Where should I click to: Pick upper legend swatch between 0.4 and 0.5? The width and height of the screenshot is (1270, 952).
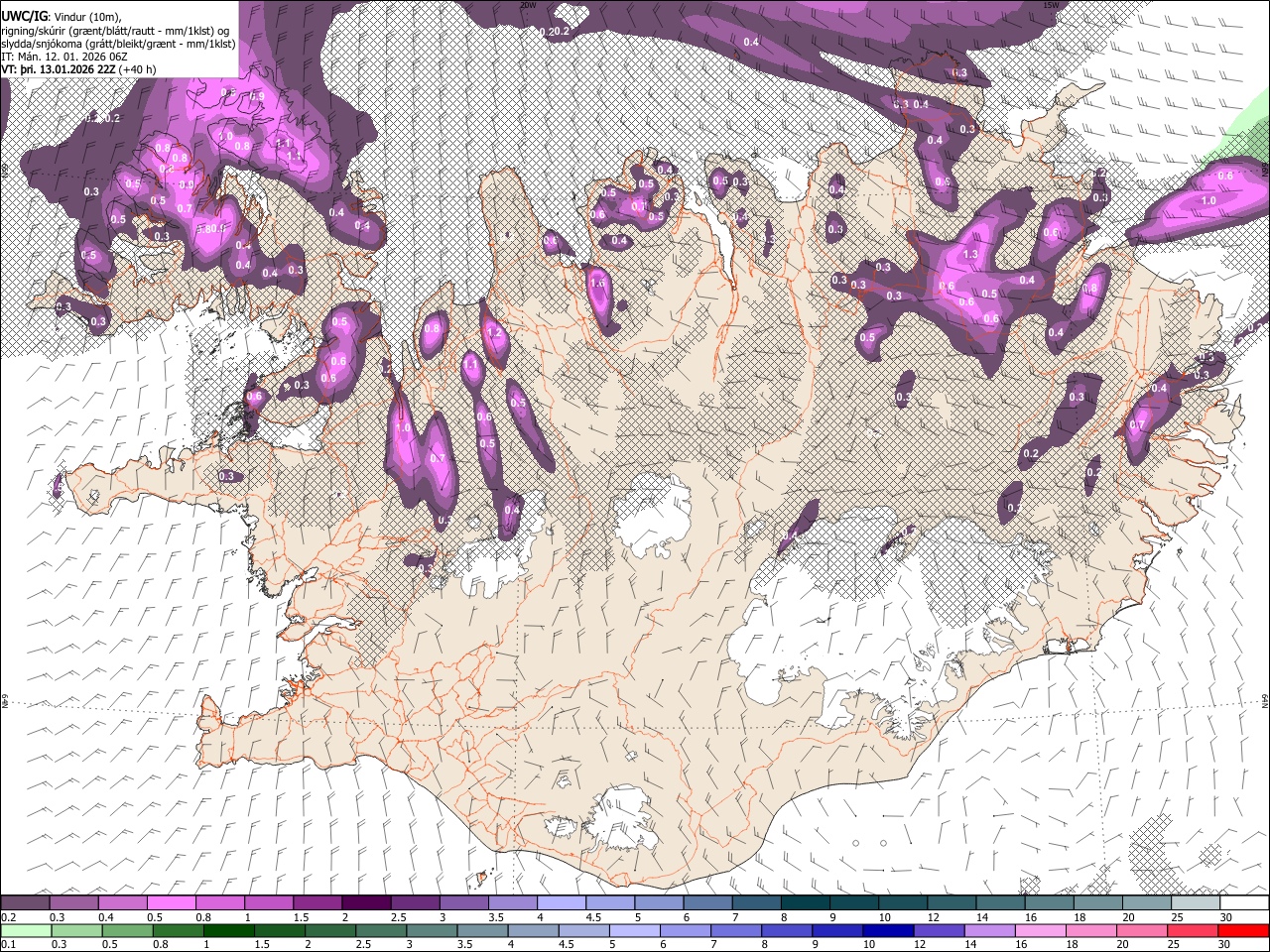coord(123,903)
